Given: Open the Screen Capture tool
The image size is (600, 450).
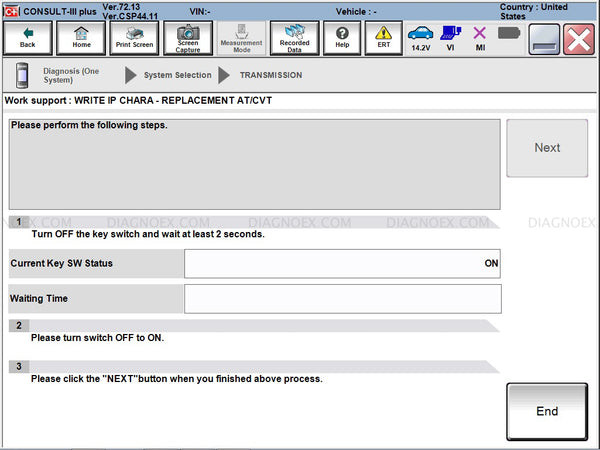Looking at the screenshot, I should [187, 38].
